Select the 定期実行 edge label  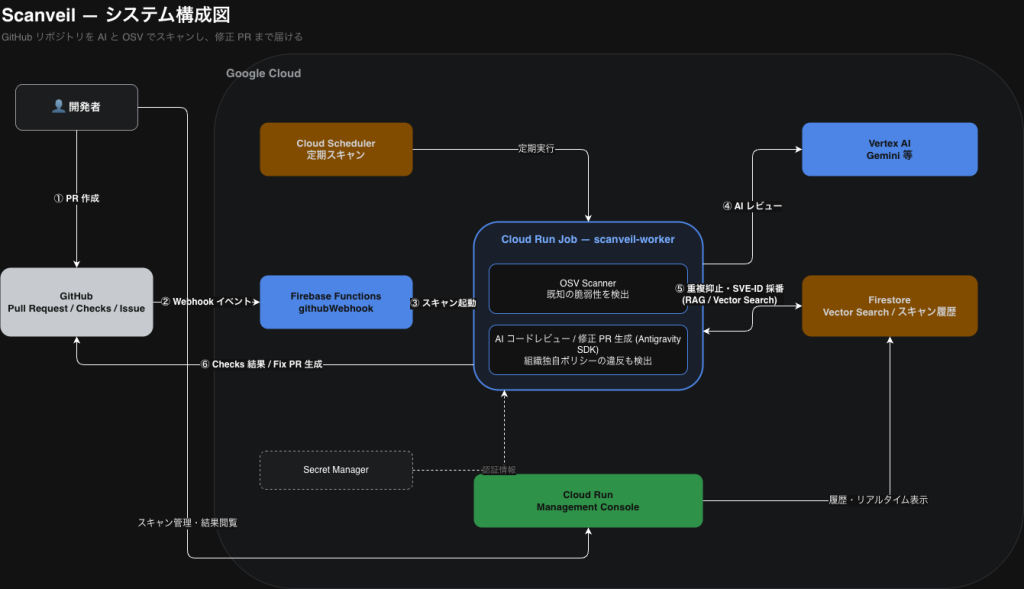(536, 149)
